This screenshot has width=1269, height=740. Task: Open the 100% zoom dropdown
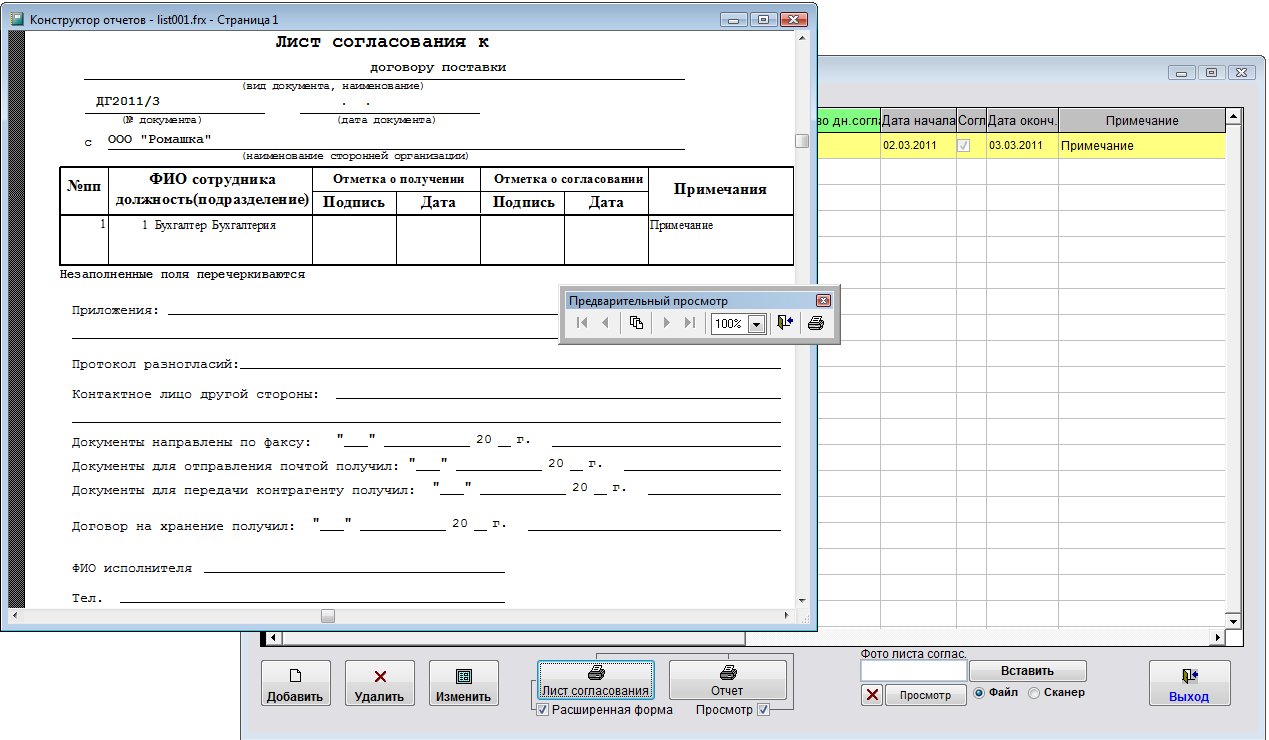point(756,324)
